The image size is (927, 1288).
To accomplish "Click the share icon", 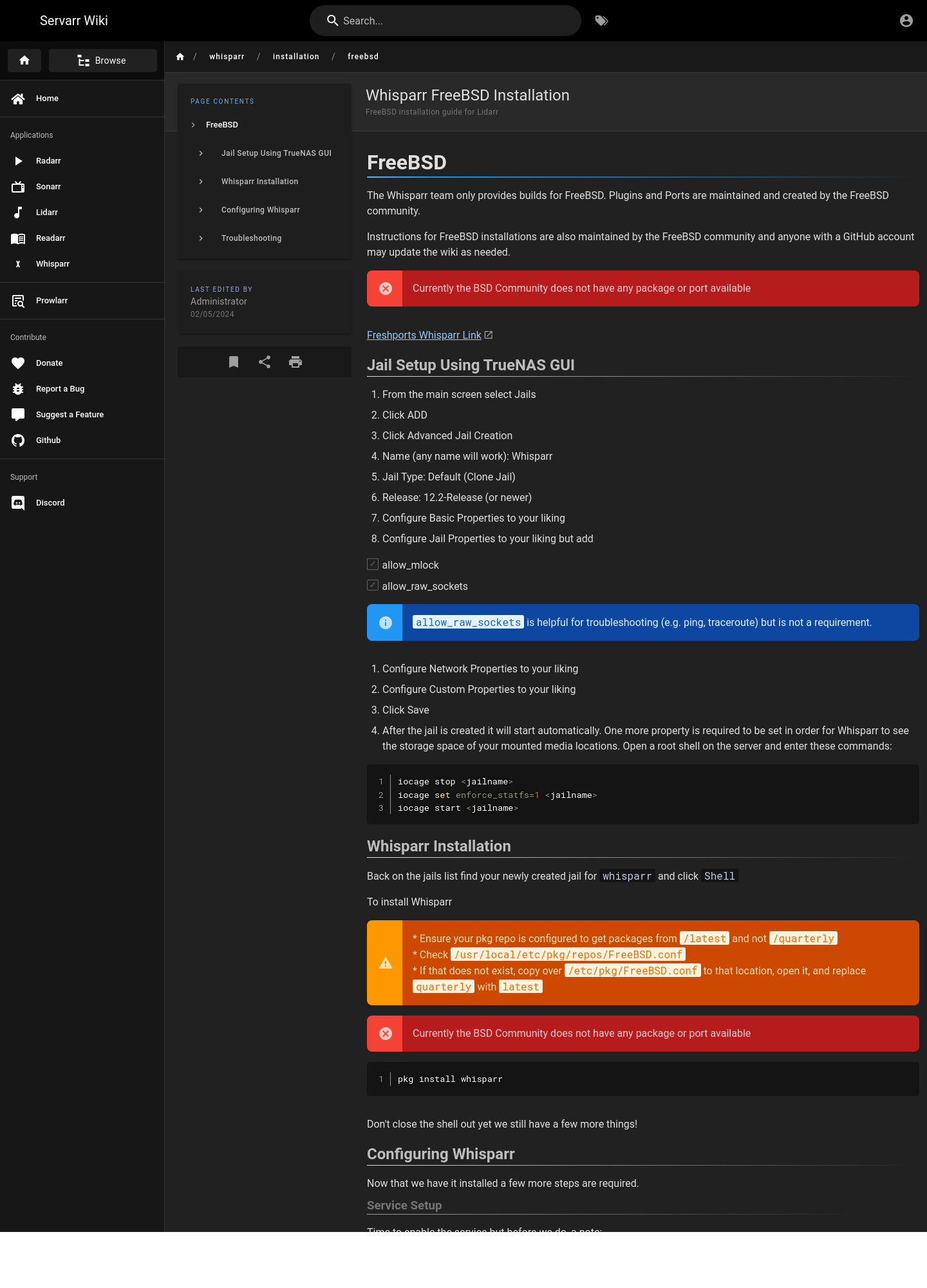I will [x=265, y=362].
